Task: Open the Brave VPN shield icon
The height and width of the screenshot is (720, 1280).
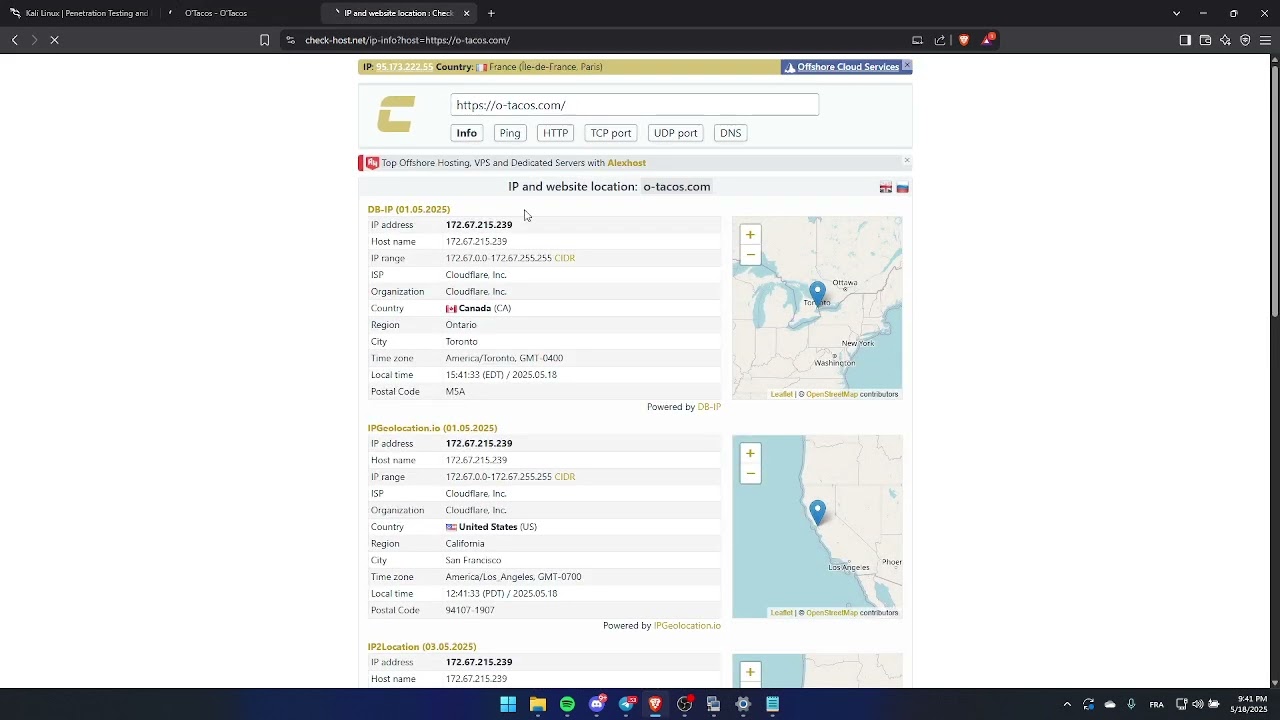Action: [1245, 40]
